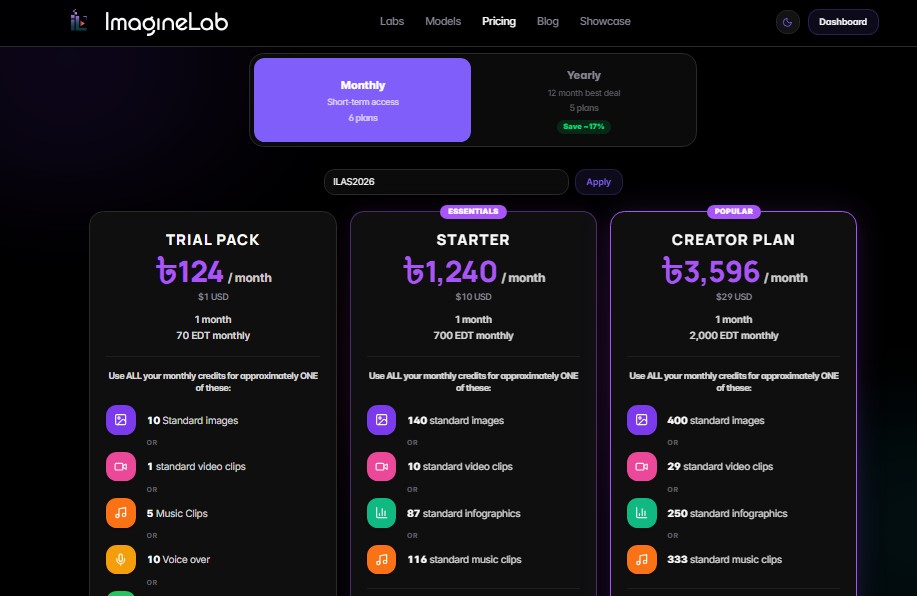Image resolution: width=917 pixels, height=596 pixels.
Task: Click the Creator Plan video clips icon
Action: click(x=642, y=466)
